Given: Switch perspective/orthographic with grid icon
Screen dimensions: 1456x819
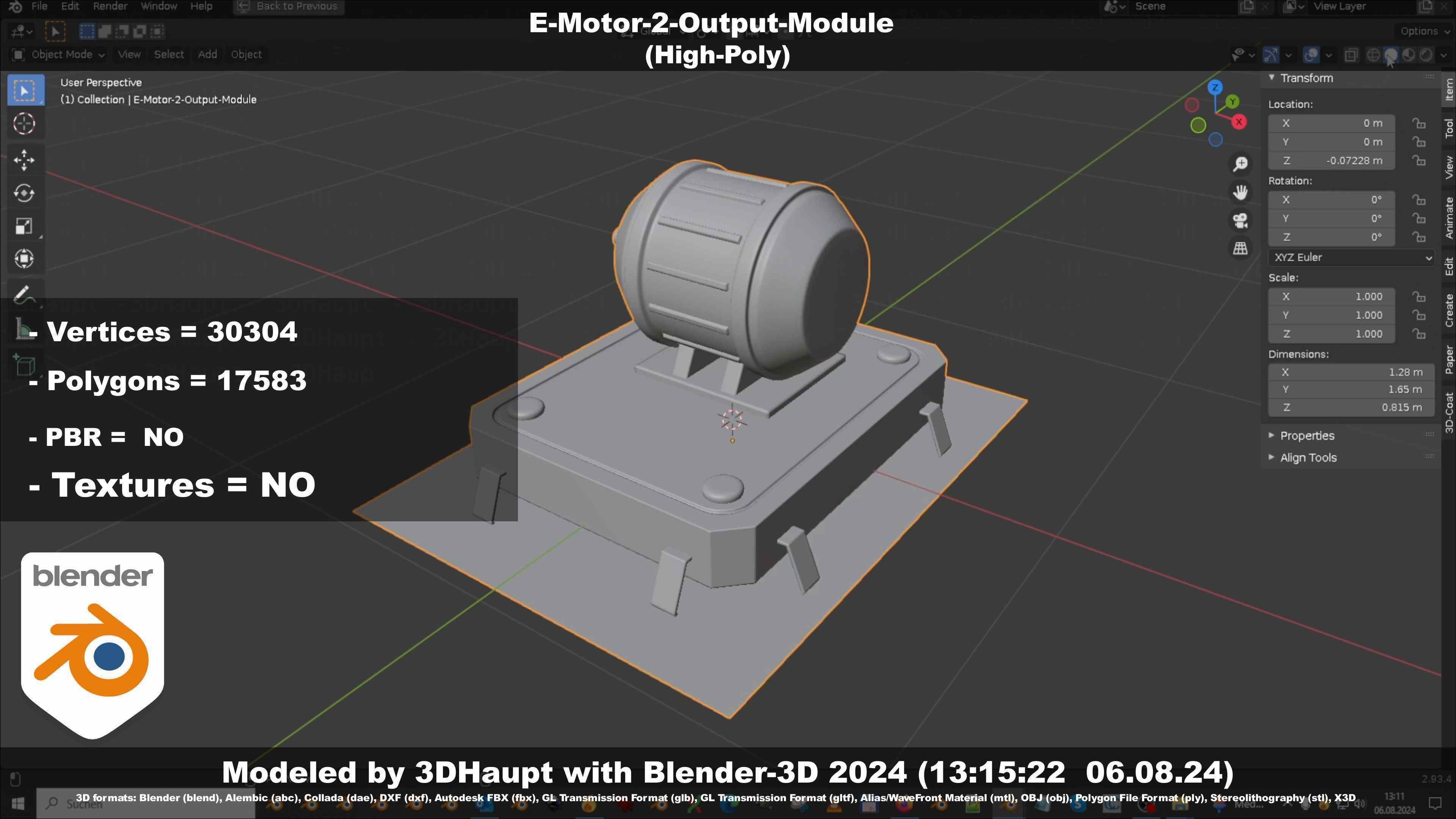Looking at the screenshot, I should tap(1240, 248).
